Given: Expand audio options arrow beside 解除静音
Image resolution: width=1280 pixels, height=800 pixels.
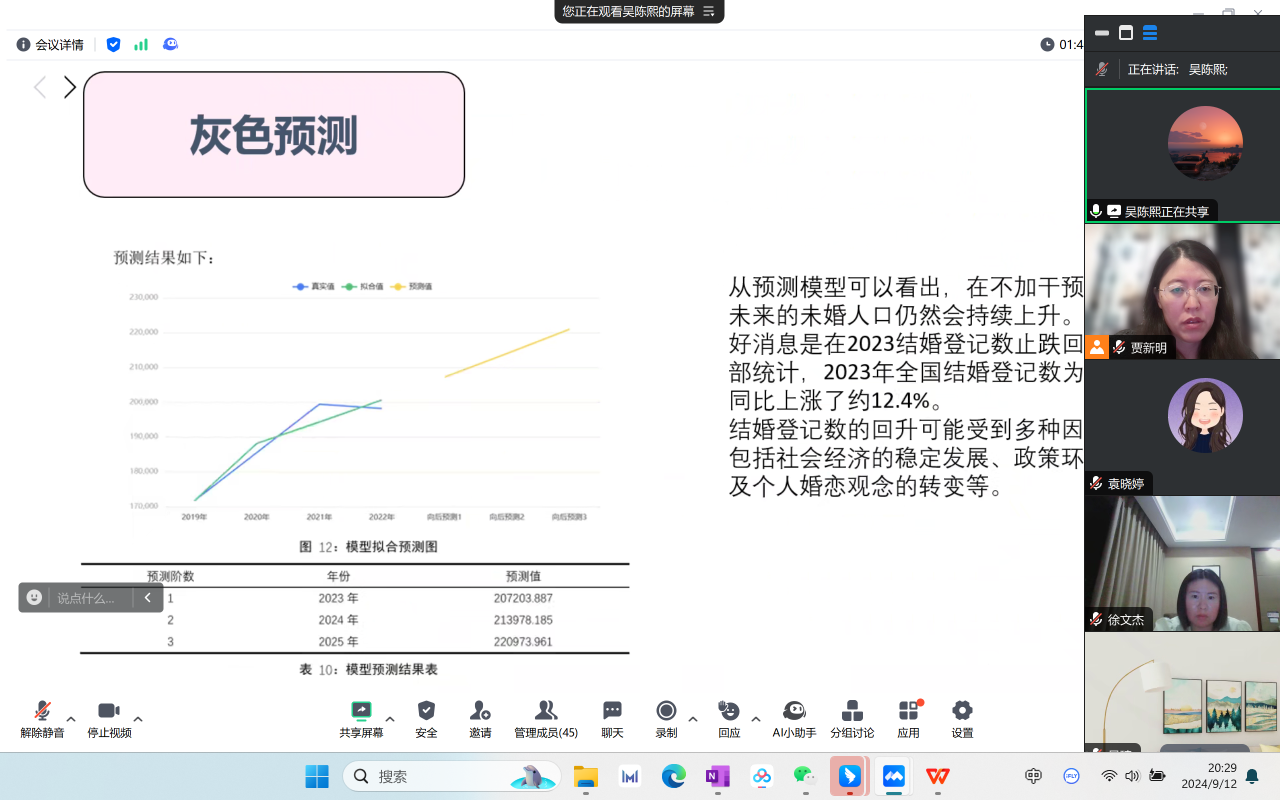Looking at the screenshot, I should click(71, 719).
